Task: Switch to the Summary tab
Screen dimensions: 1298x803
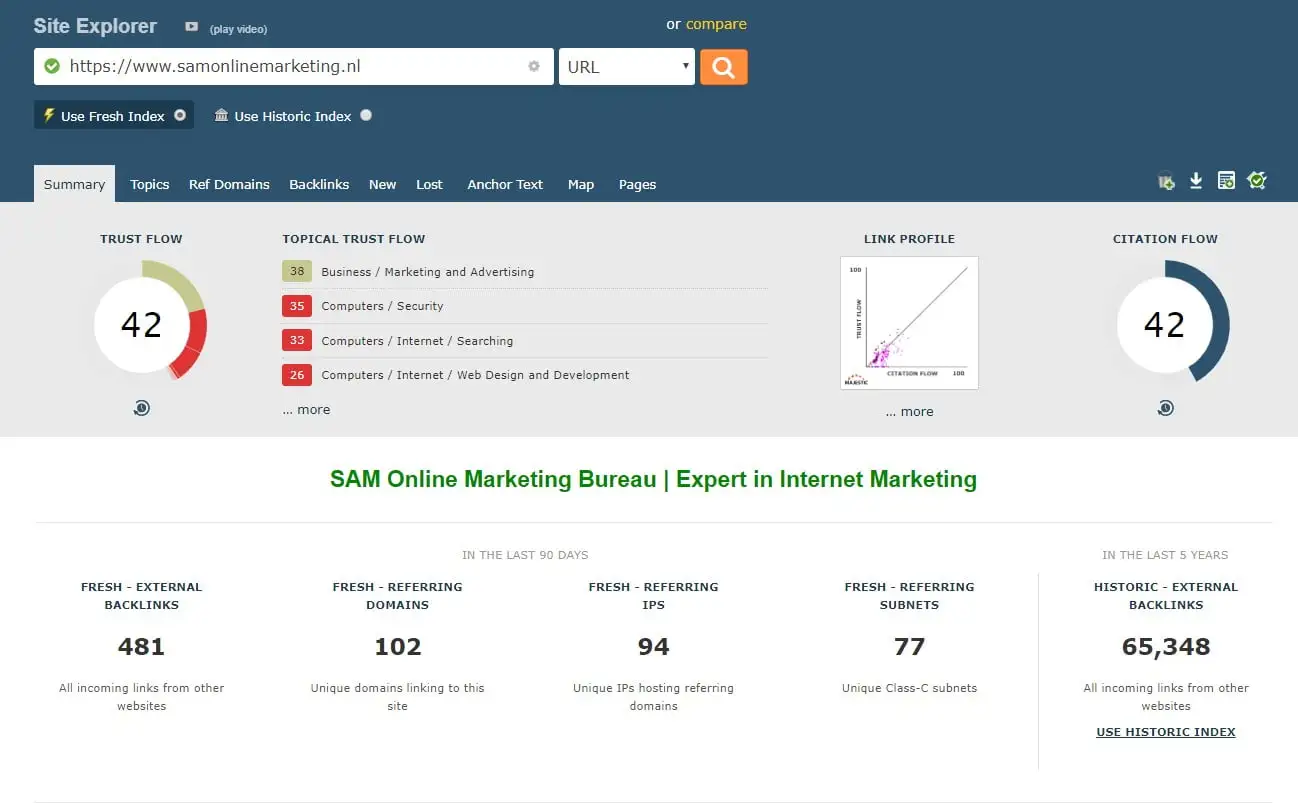Action: [x=74, y=184]
